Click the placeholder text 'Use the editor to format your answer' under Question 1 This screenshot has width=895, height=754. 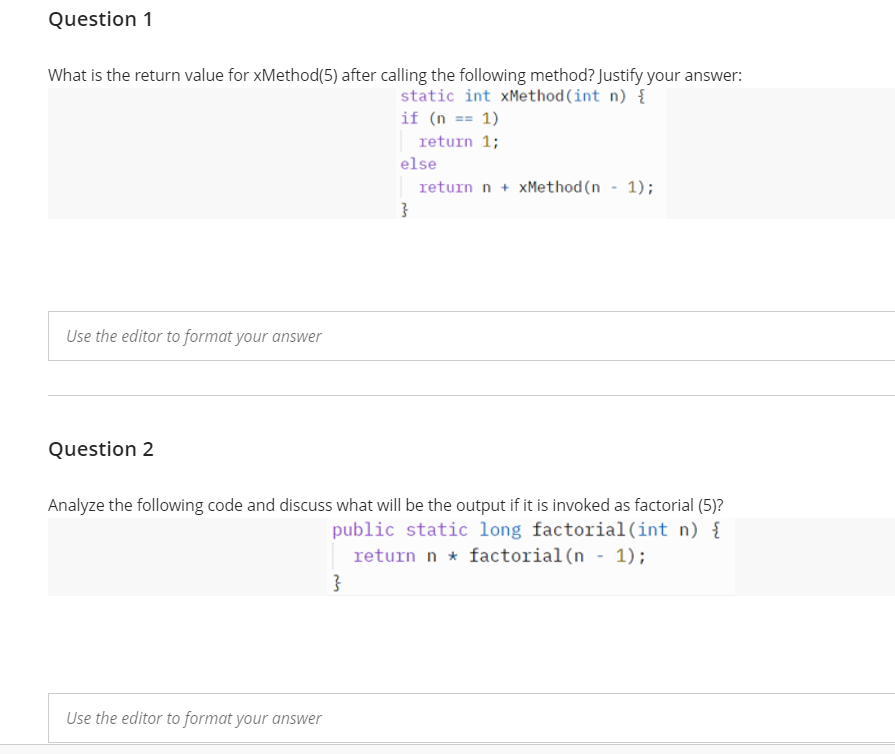click(193, 336)
